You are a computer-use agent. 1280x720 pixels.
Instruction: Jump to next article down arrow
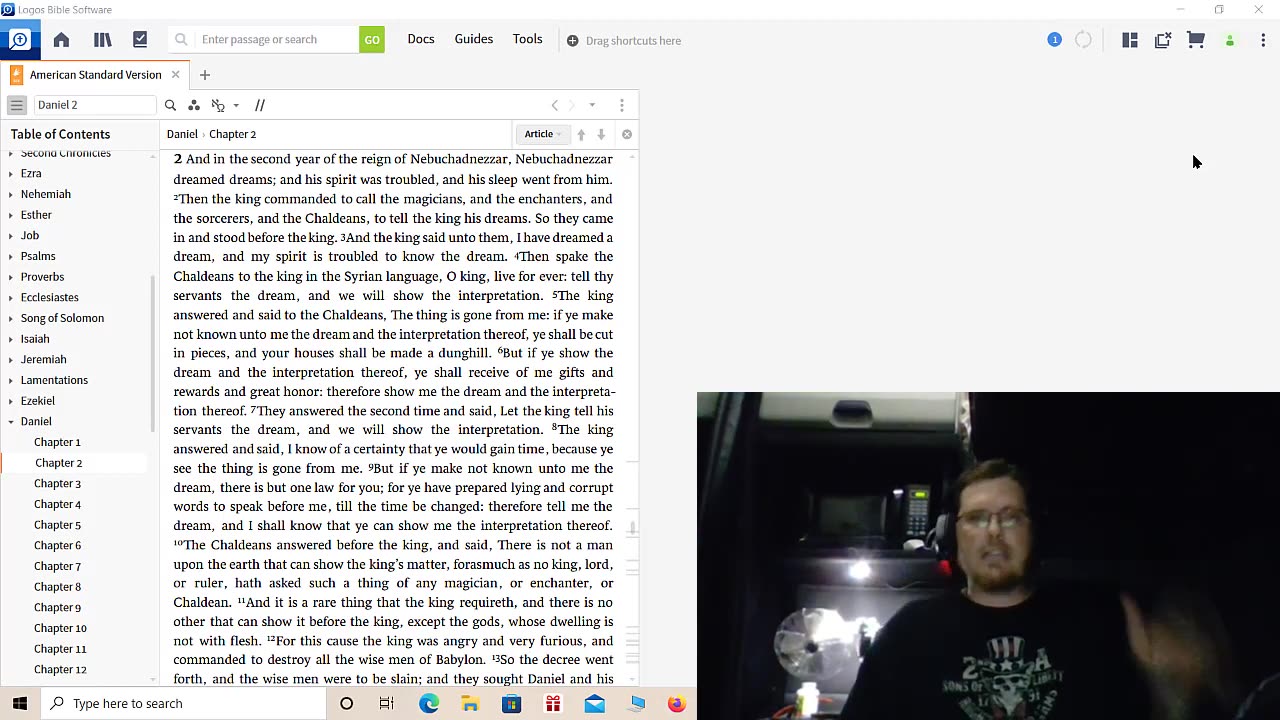(601, 134)
